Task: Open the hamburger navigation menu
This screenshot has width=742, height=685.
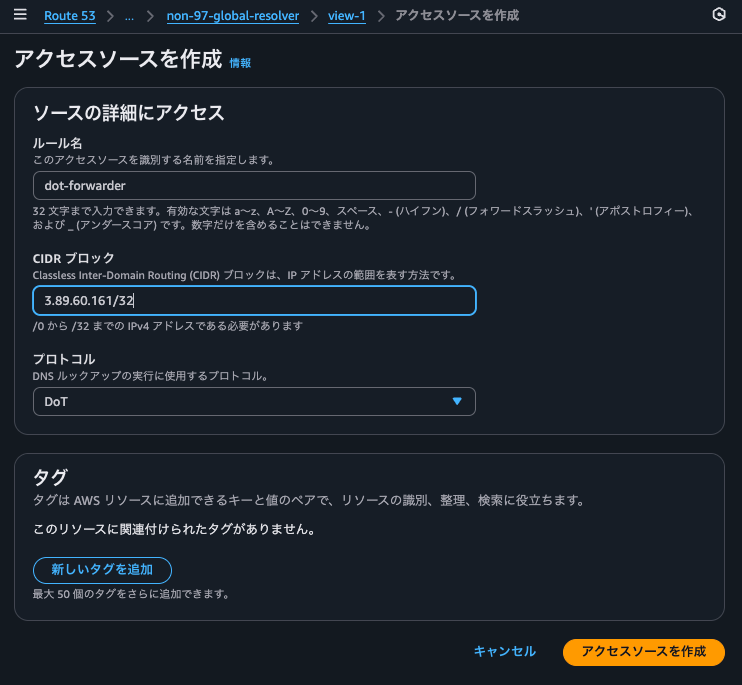Action: click(x=20, y=15)
